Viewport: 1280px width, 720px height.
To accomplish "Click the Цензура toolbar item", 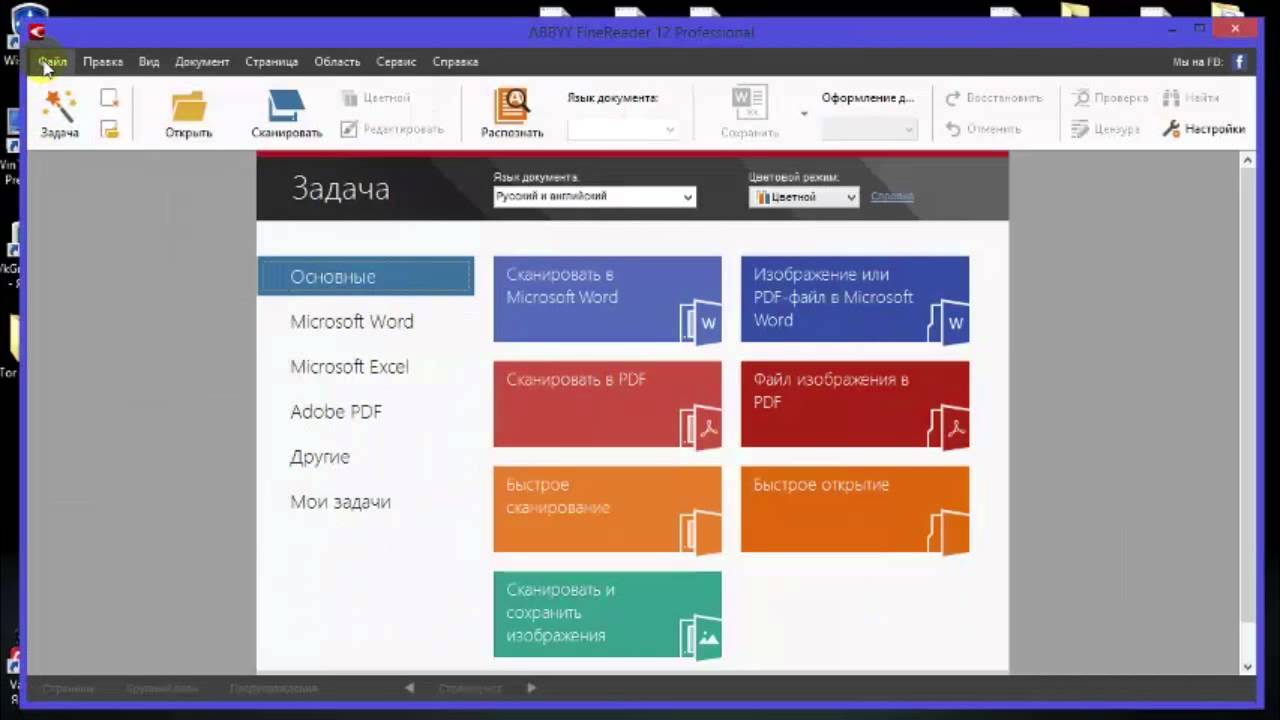I will pos(1106,129).
